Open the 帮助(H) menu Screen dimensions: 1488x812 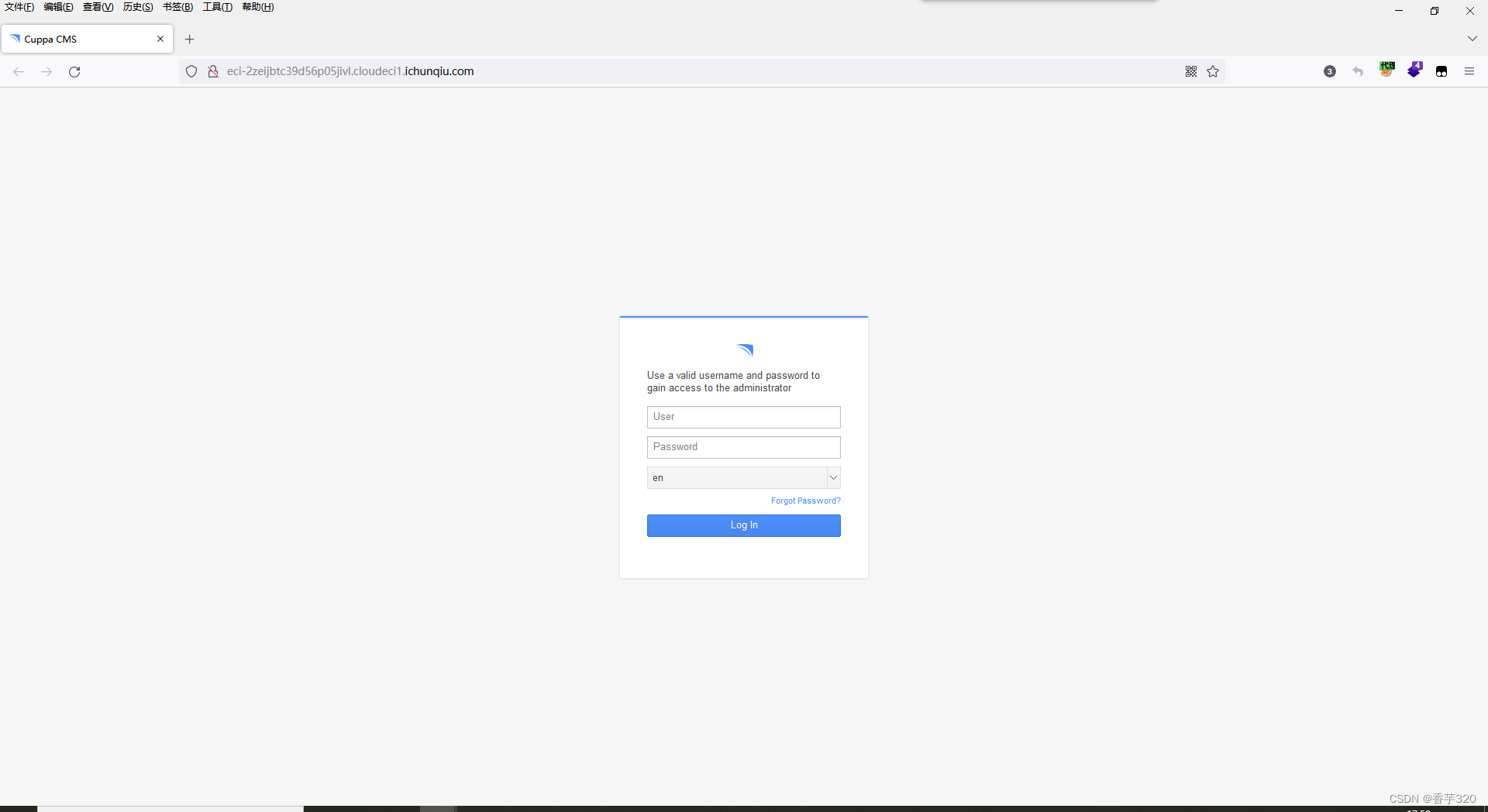[x=258, y=7]
